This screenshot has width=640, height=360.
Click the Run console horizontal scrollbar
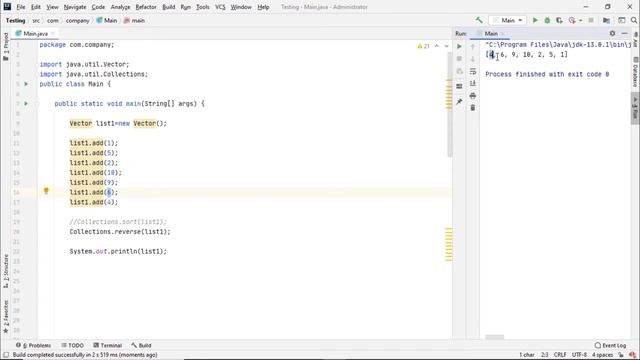tap(494, 337)
